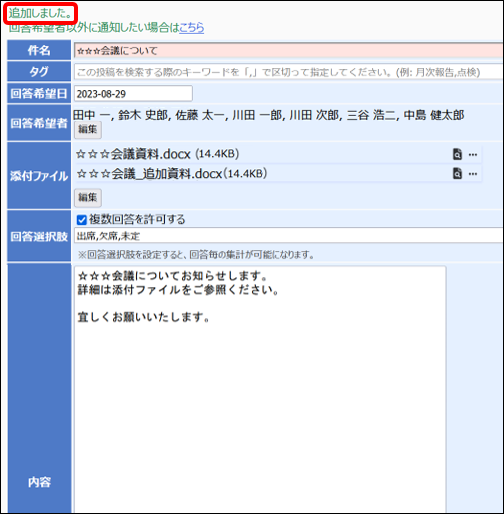This screenshot has width=504, height=514.
Task: Click into the タグ keyword field
Action: 289,72
